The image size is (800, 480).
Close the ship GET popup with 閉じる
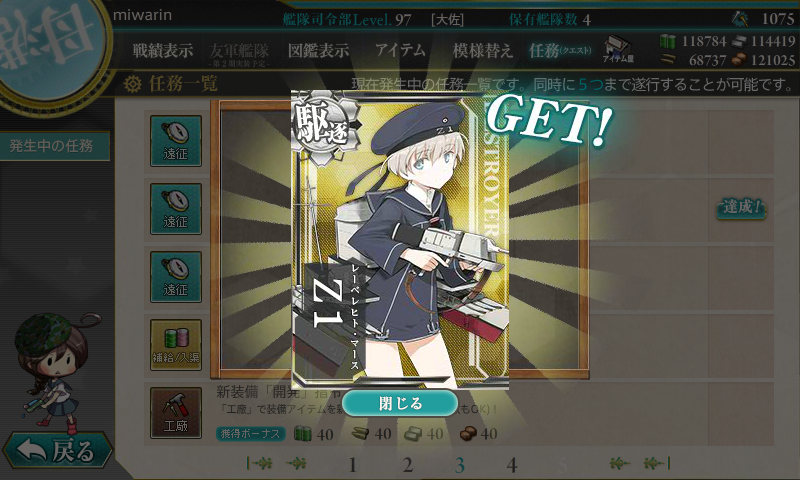coord(400,403)
